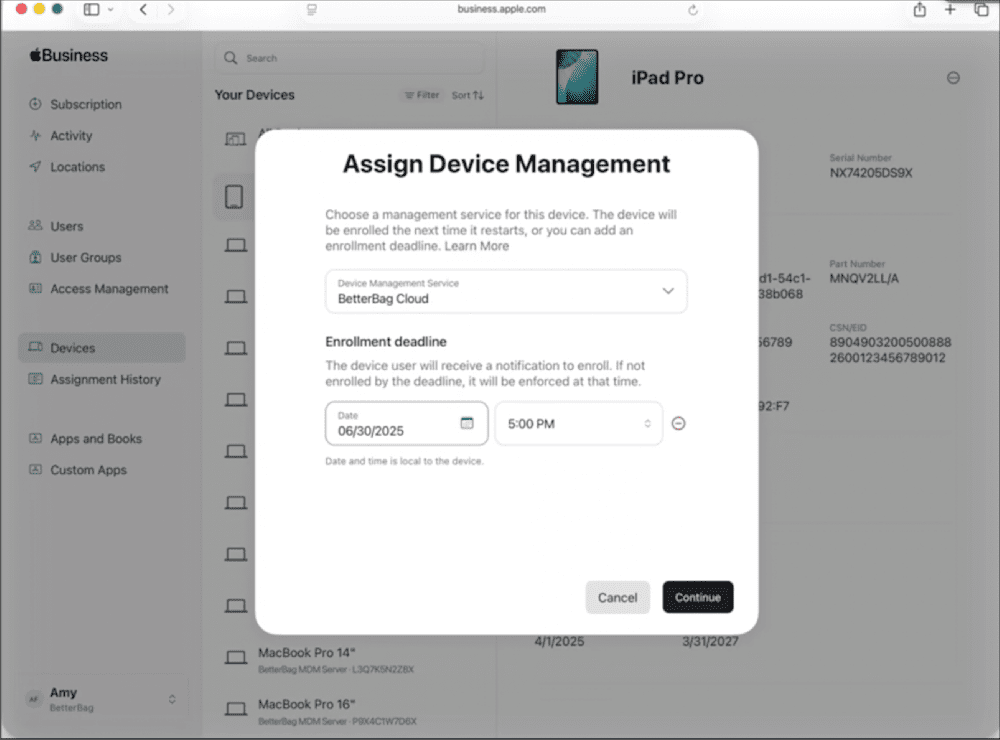Click the iPad Pro device thumbnail

[x=577, y=77]
